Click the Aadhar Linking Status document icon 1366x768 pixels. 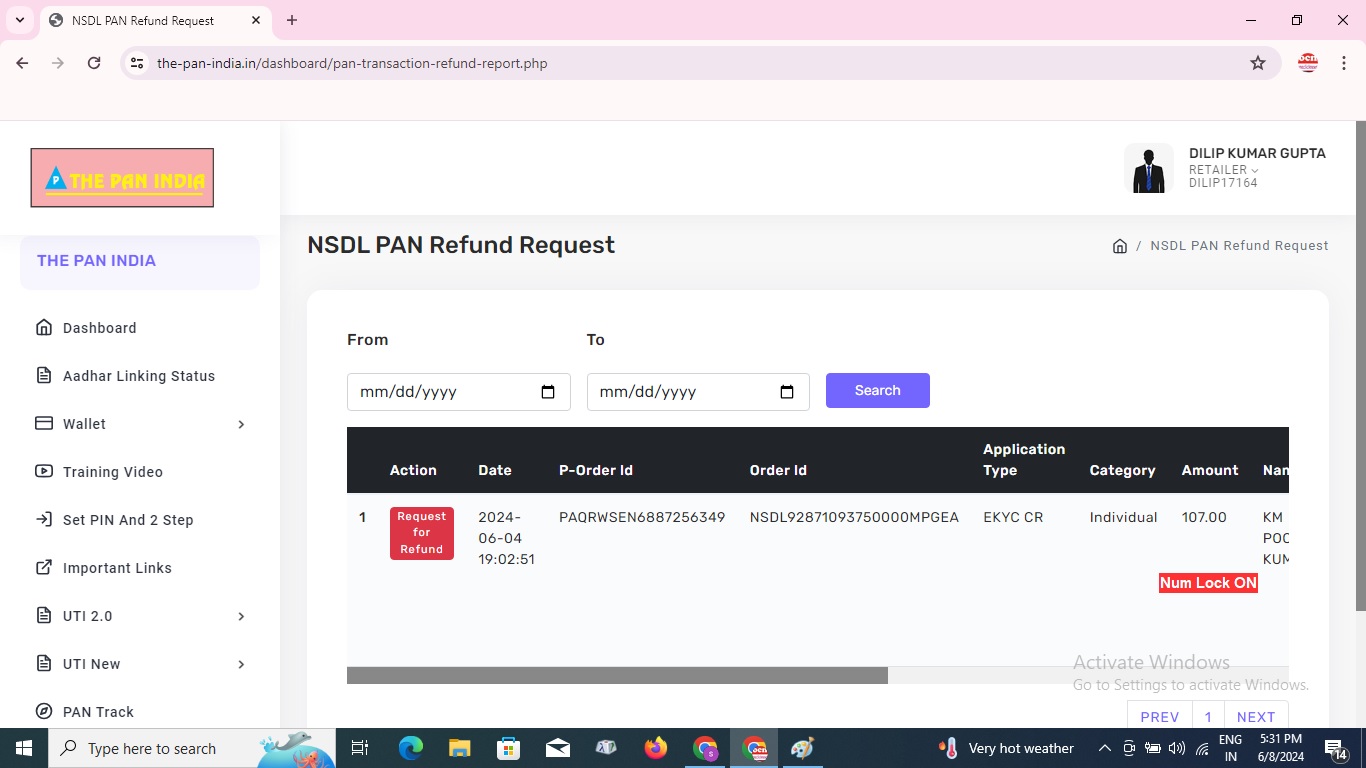(44, 376)
